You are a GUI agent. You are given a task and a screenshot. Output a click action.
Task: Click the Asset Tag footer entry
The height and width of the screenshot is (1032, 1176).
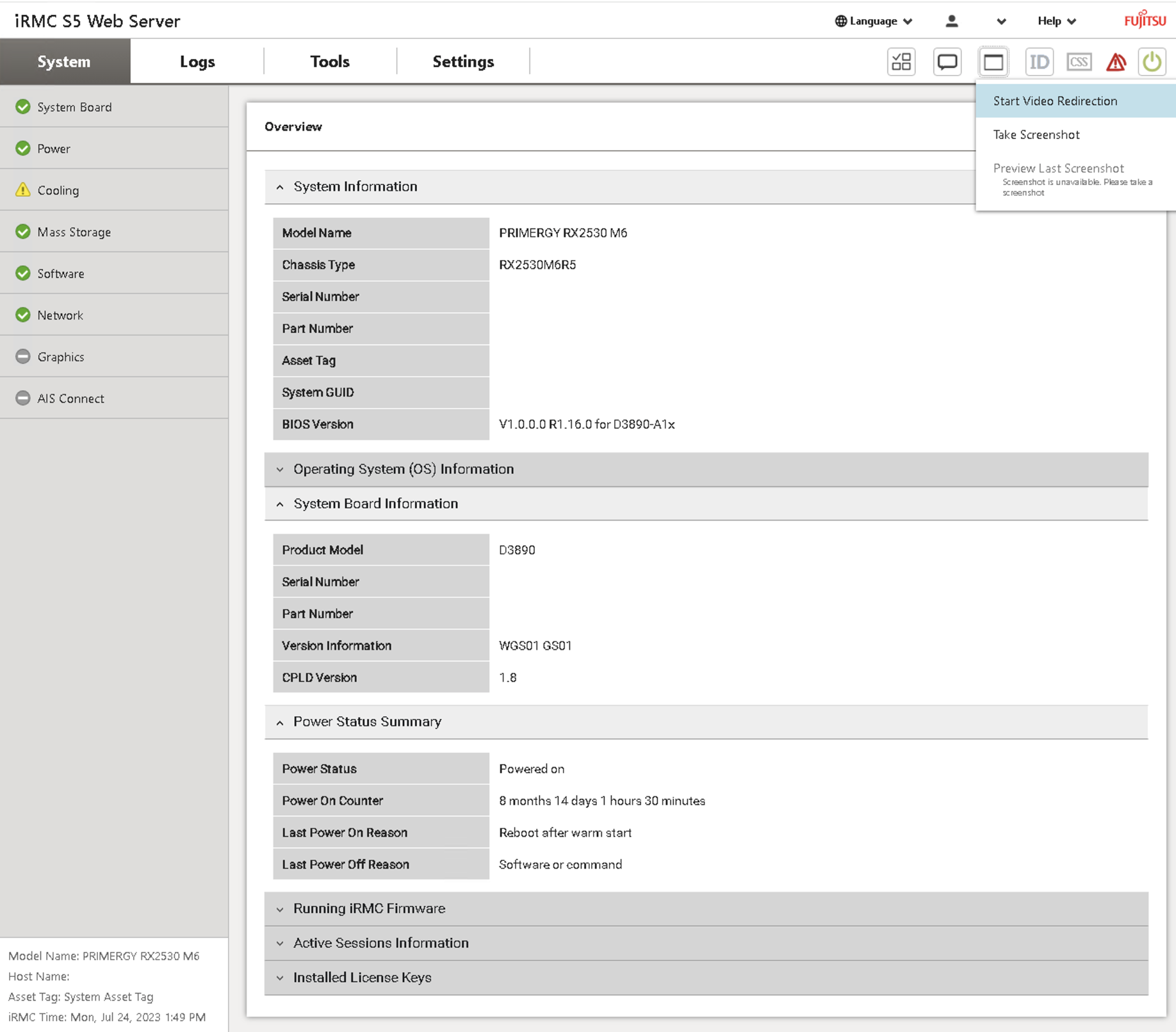pyautogui.click(x=81, y=997)
